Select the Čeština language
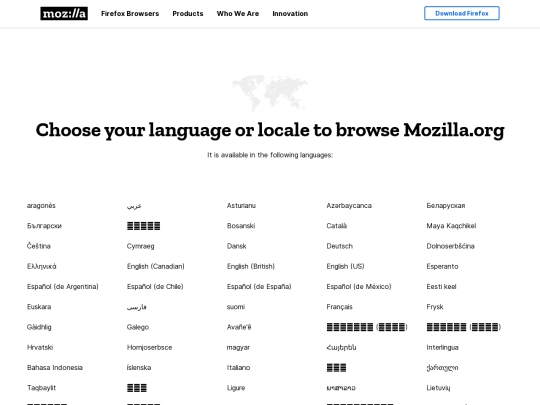Viewport: 540px width, 405px height. click(x=39, y=246)
